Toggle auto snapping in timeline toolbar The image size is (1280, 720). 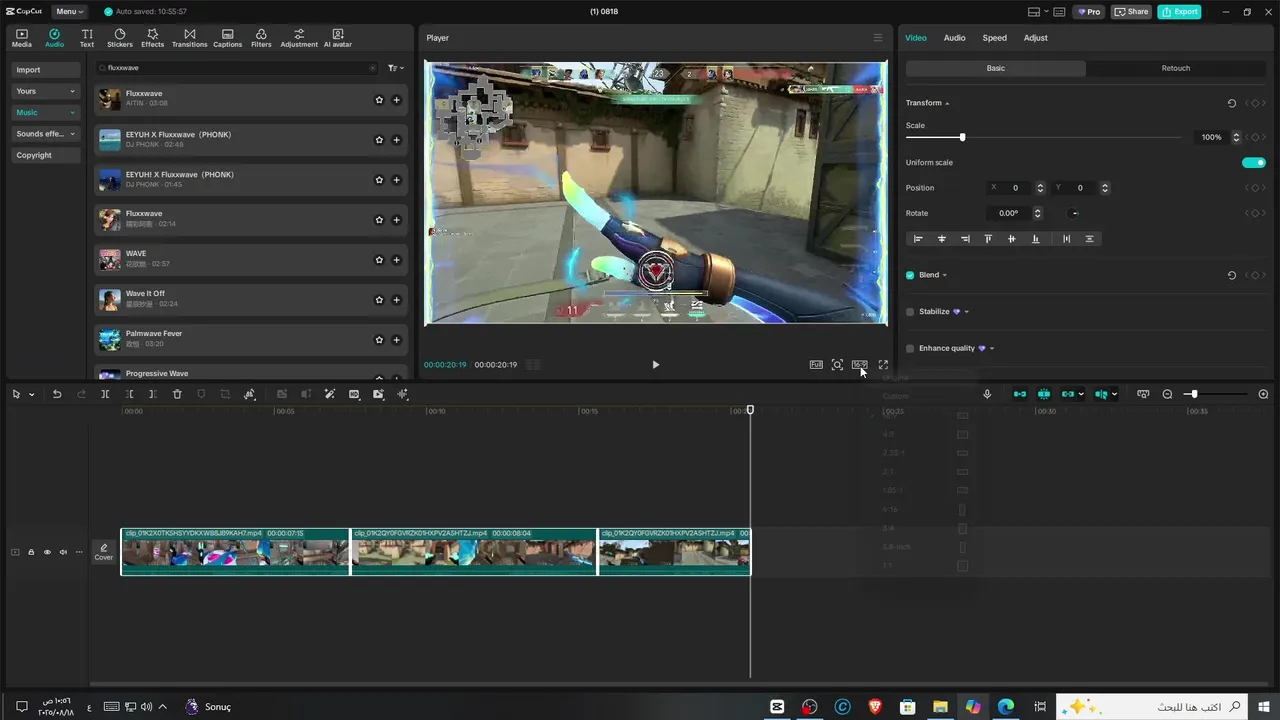click(1043, 394)
